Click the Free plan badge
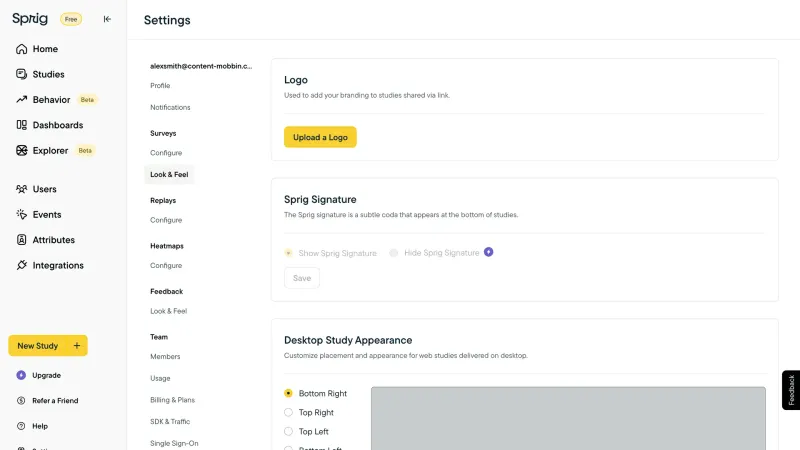Screen dimensions: 800x450 (71, 19)
